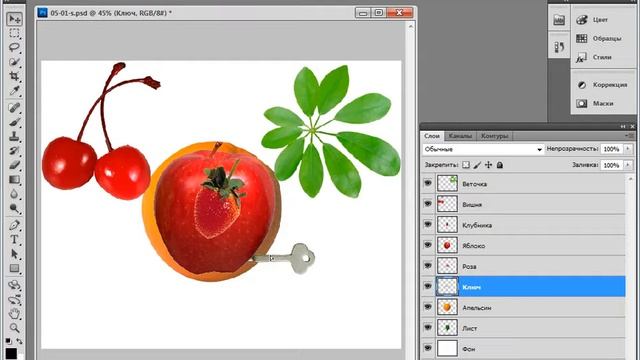The image size is (640, 360).
Task: Toggle lock transparent pixels
Action: [x=466, y=165]
